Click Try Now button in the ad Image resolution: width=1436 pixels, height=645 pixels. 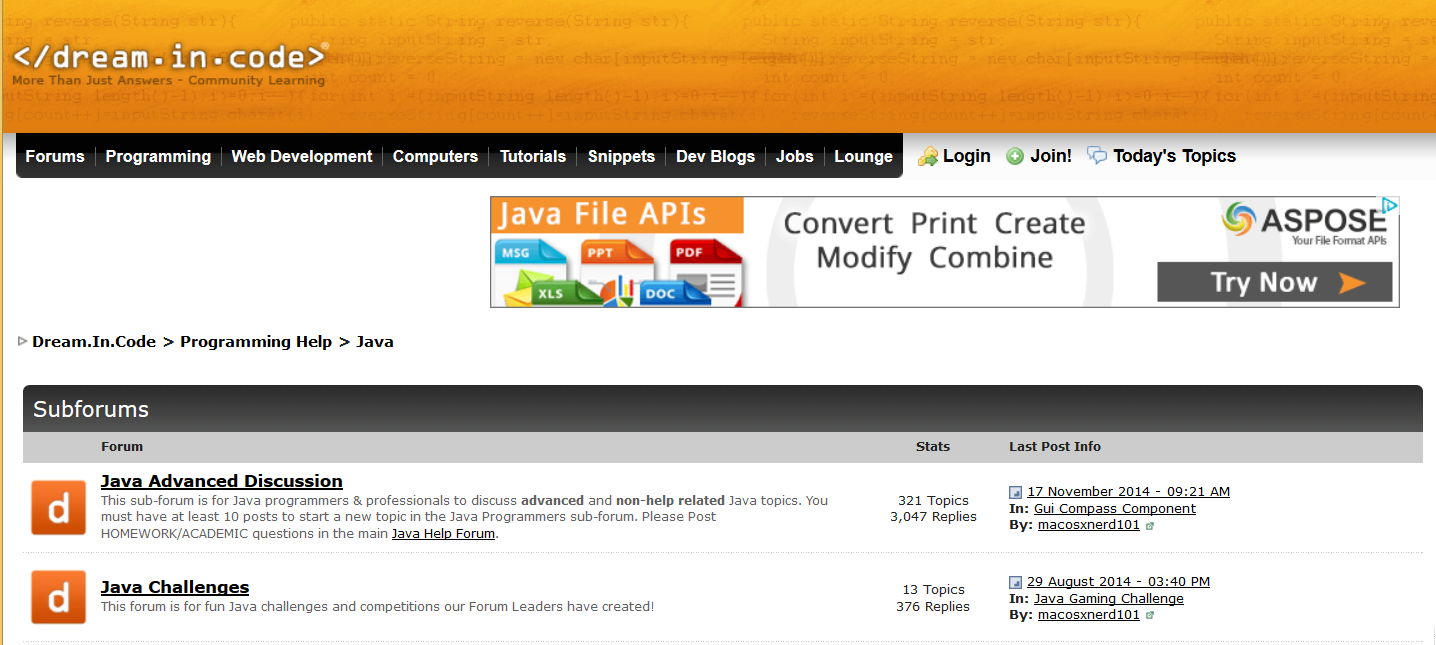(1275, 282)
